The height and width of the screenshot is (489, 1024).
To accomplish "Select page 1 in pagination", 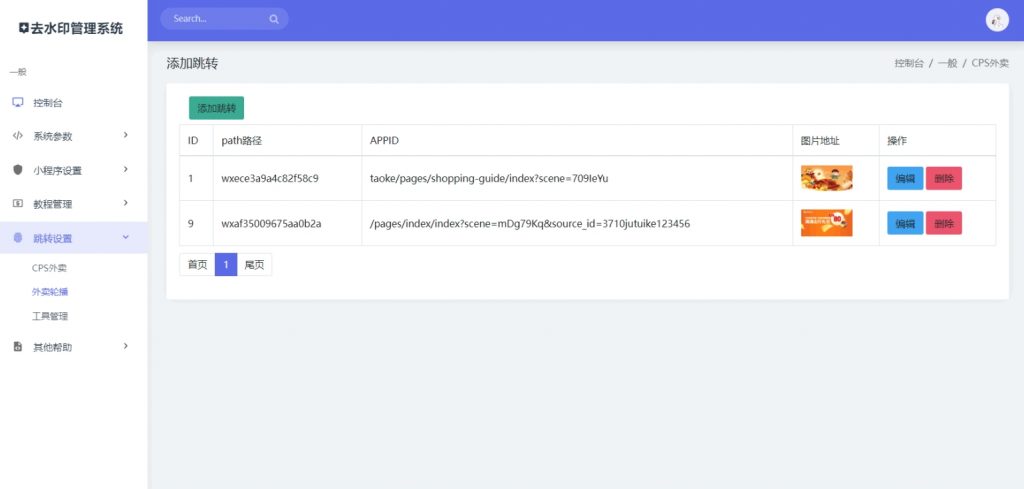I will (226, 264).
